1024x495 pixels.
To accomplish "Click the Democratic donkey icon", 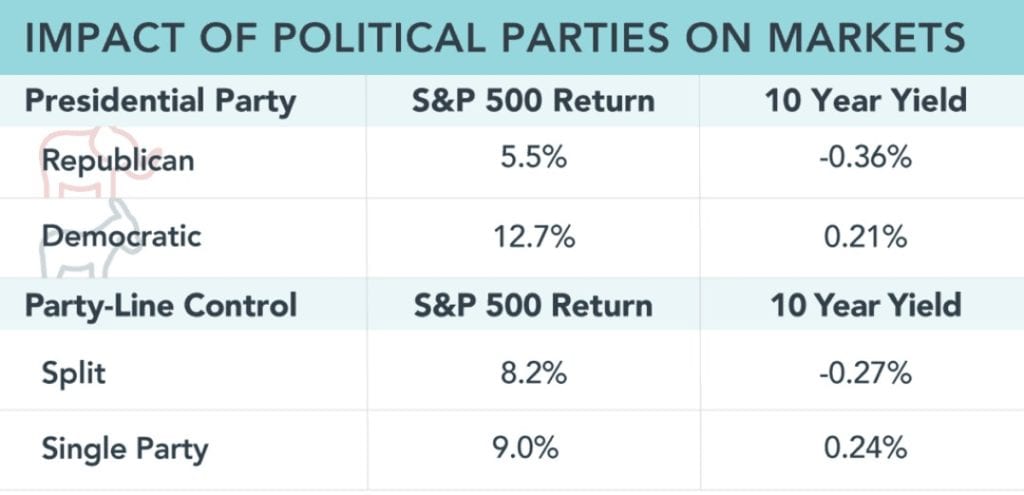I will coord(85,236).
